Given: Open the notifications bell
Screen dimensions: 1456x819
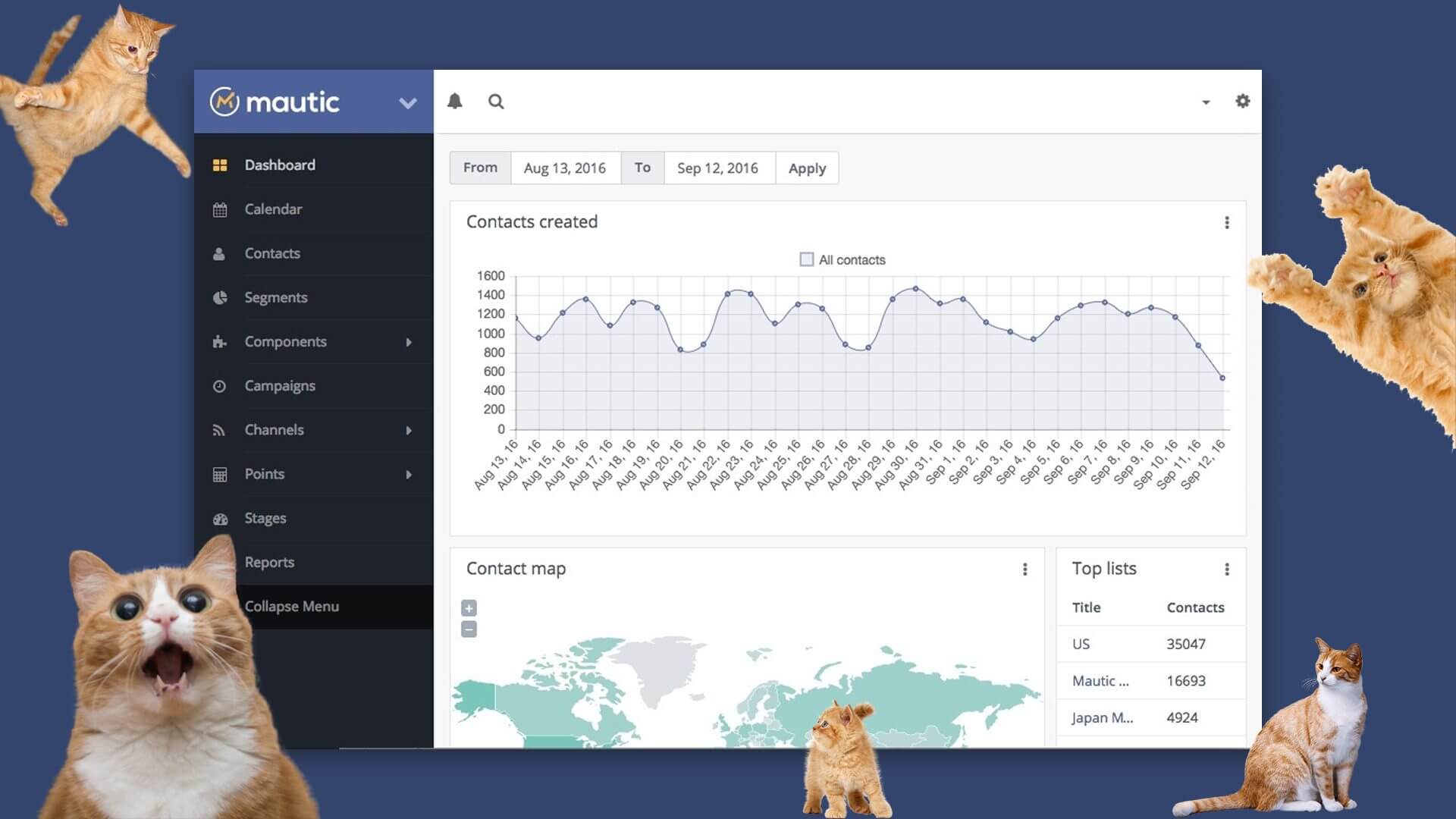Looking at the screenshot, I should tap(454, 101).
